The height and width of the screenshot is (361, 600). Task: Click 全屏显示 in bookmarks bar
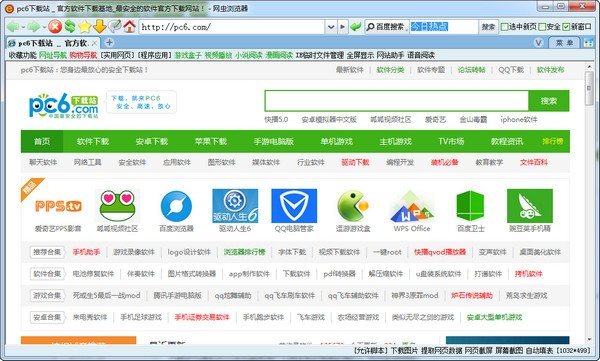click(360, 56)
